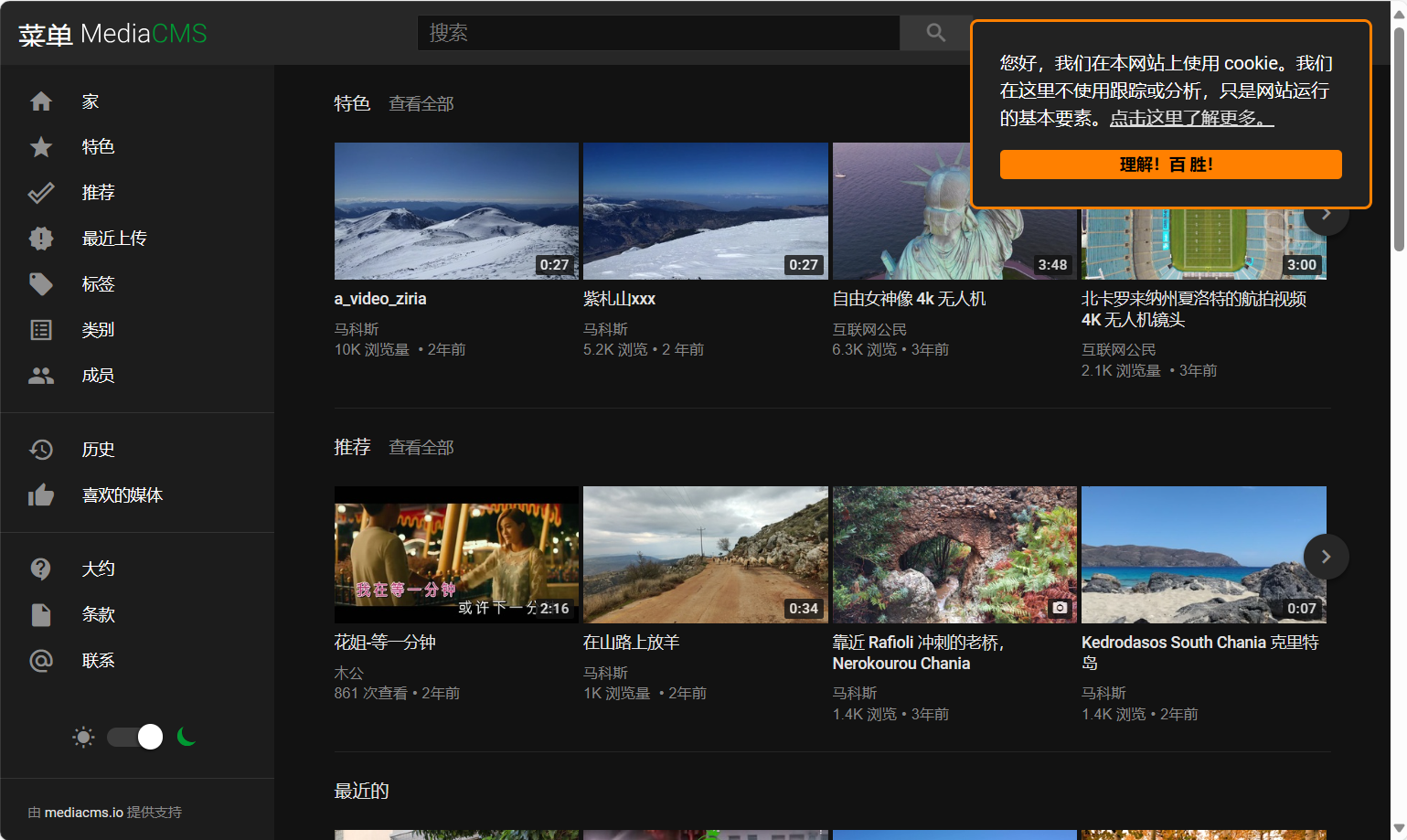This screenshot has width=1407, height=840.
Task: Advance the 推荐 carousel with right arrow
Action: pyautogui.click(x=1326, y=557)
